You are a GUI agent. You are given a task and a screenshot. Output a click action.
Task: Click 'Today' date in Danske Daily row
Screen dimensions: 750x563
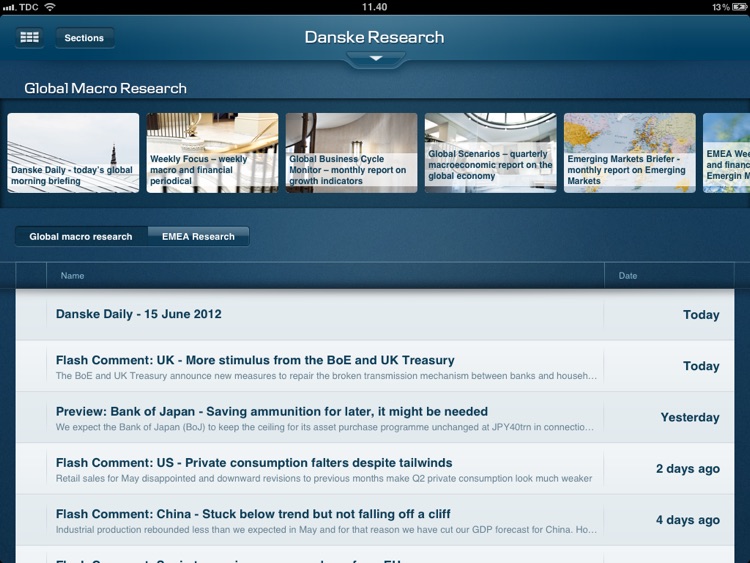pos(701,315)
